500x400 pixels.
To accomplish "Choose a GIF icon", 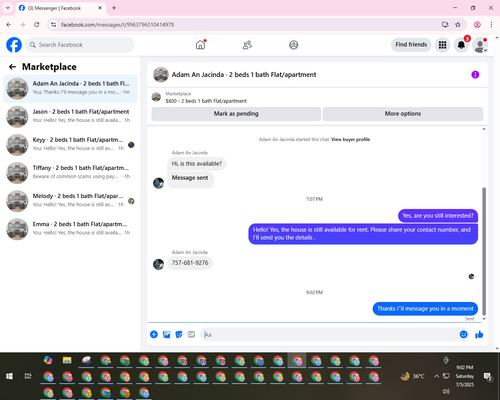I will (x=191, y=334).
